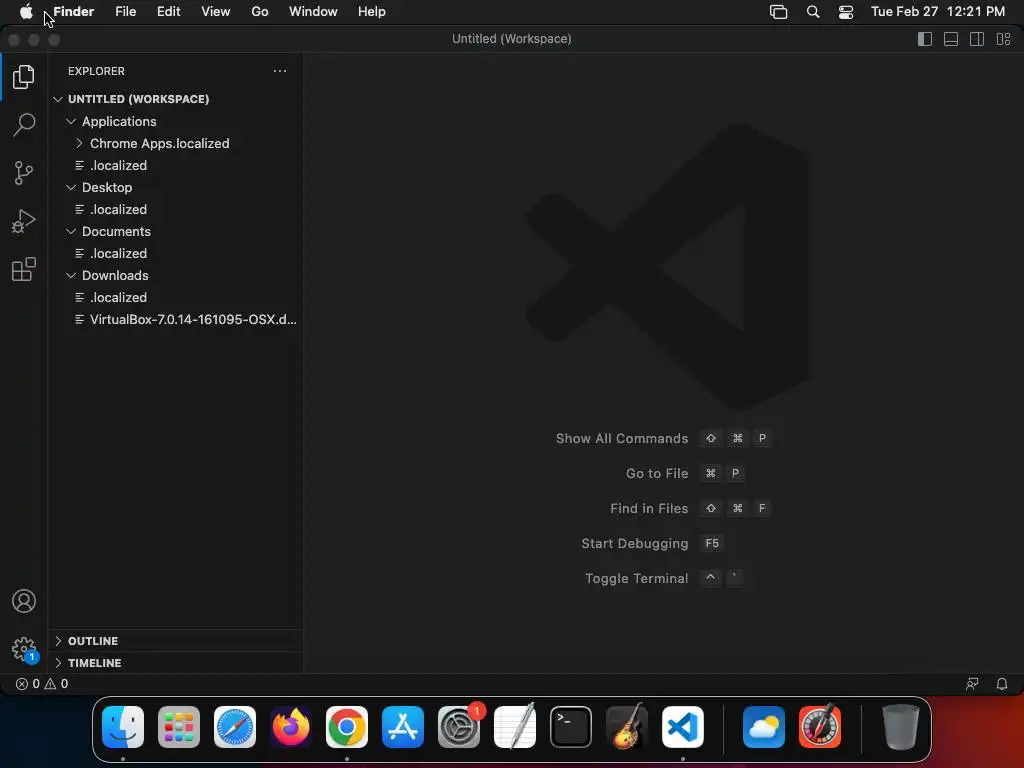The height and width of the screenshot is (768, 1024).
Task: Open Trash from the Dock
Action: 901,727
